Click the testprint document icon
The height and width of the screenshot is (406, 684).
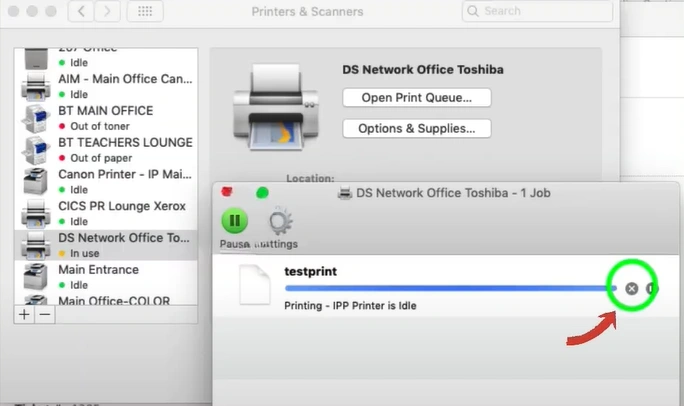(x=255, y=286)
